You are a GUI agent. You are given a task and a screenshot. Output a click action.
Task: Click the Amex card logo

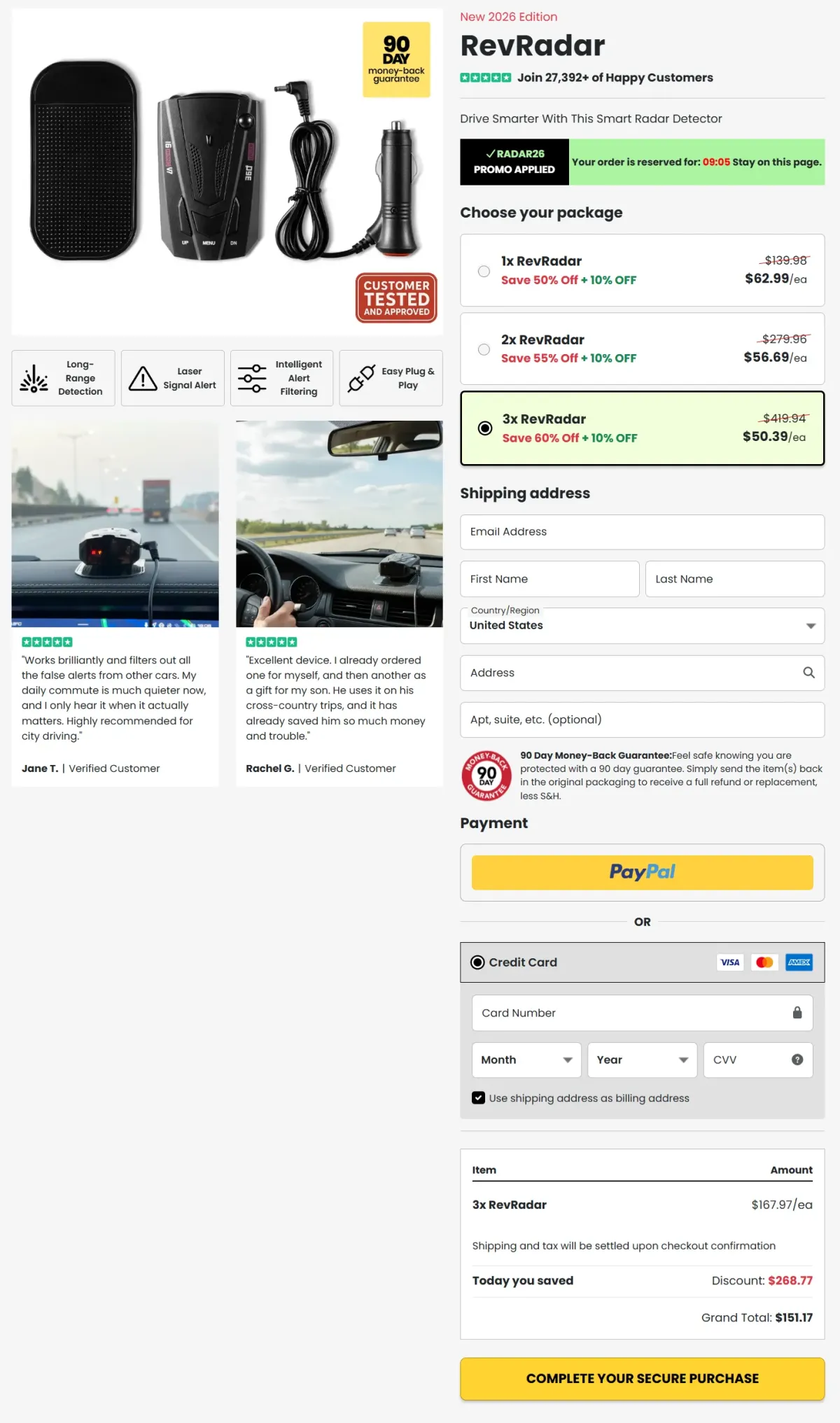point(799,962)
